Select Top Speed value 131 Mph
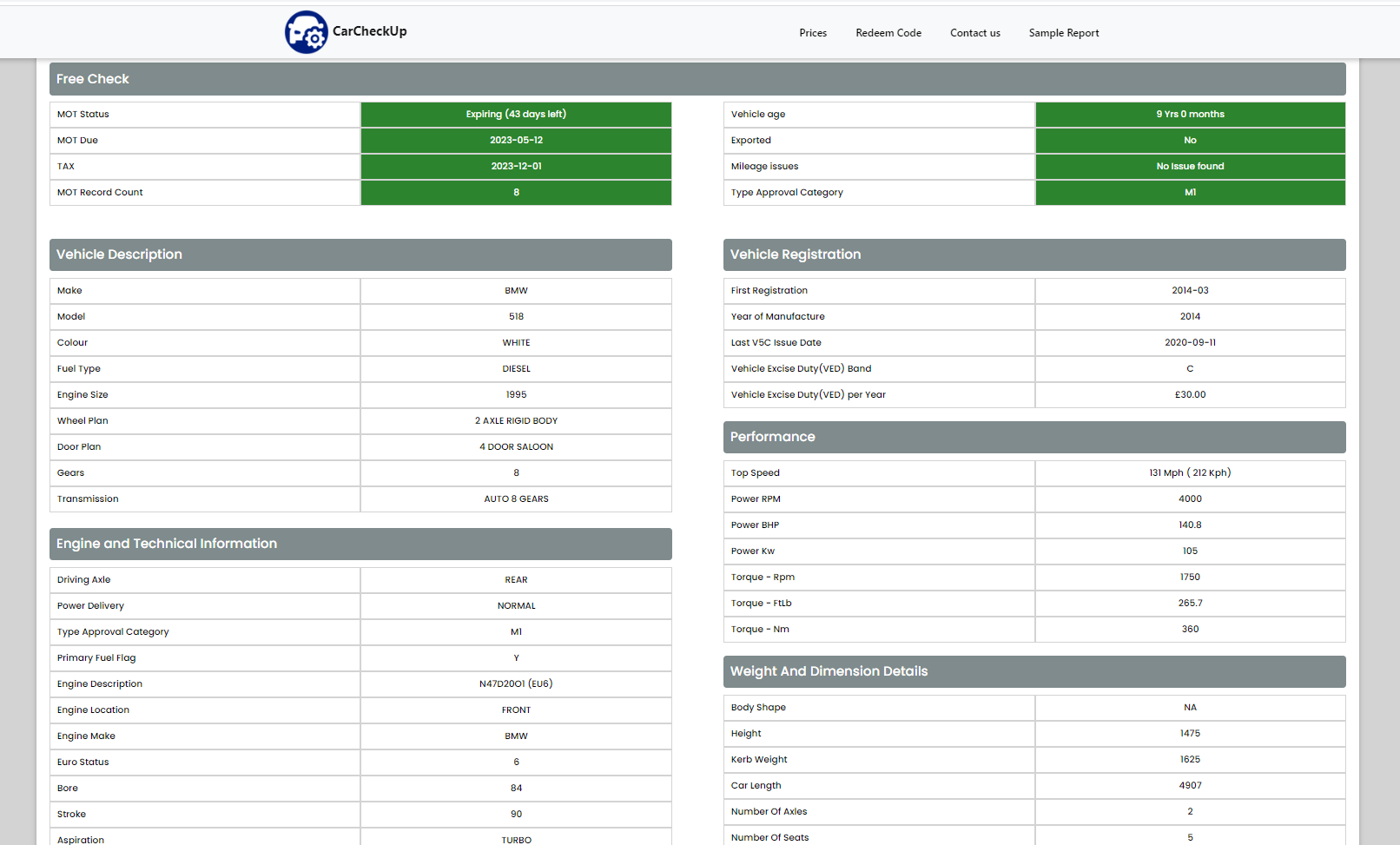Viewport: 1400px width, 845px height. [x=1190, y=473]
